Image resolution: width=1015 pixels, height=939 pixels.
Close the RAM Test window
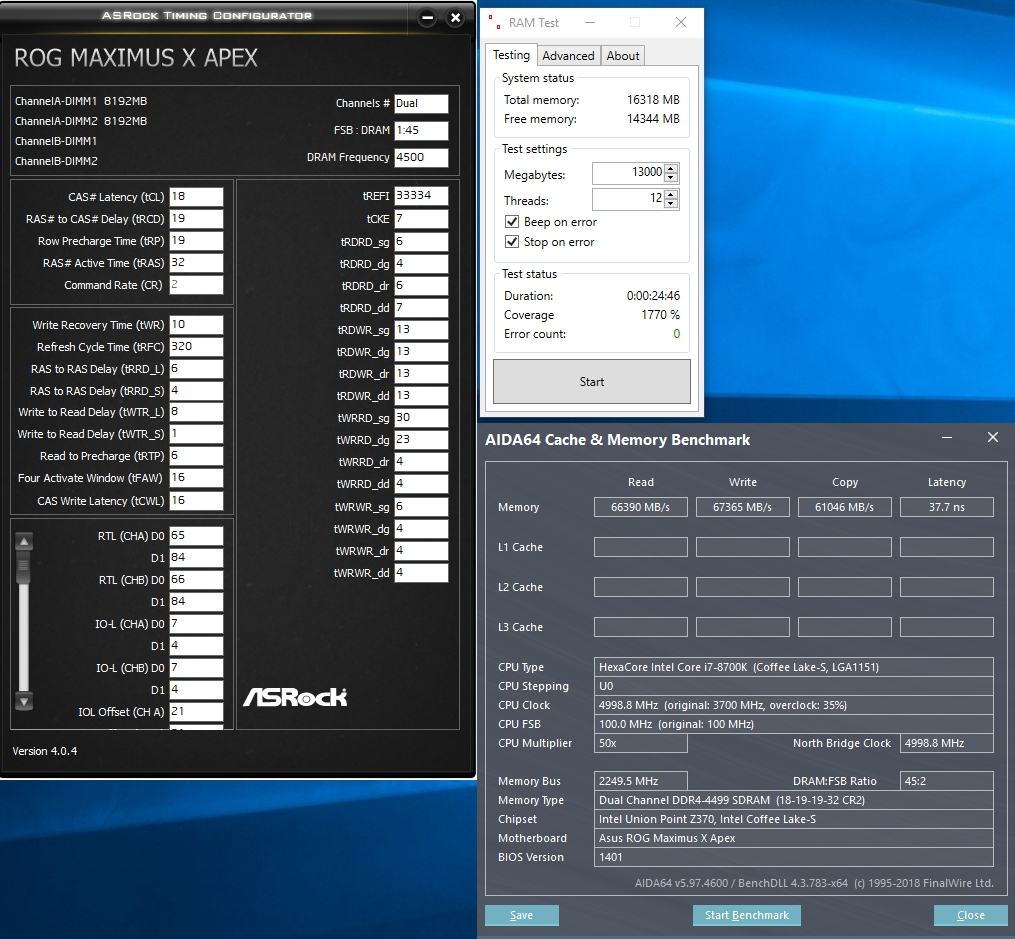click(x=680, y=23)
